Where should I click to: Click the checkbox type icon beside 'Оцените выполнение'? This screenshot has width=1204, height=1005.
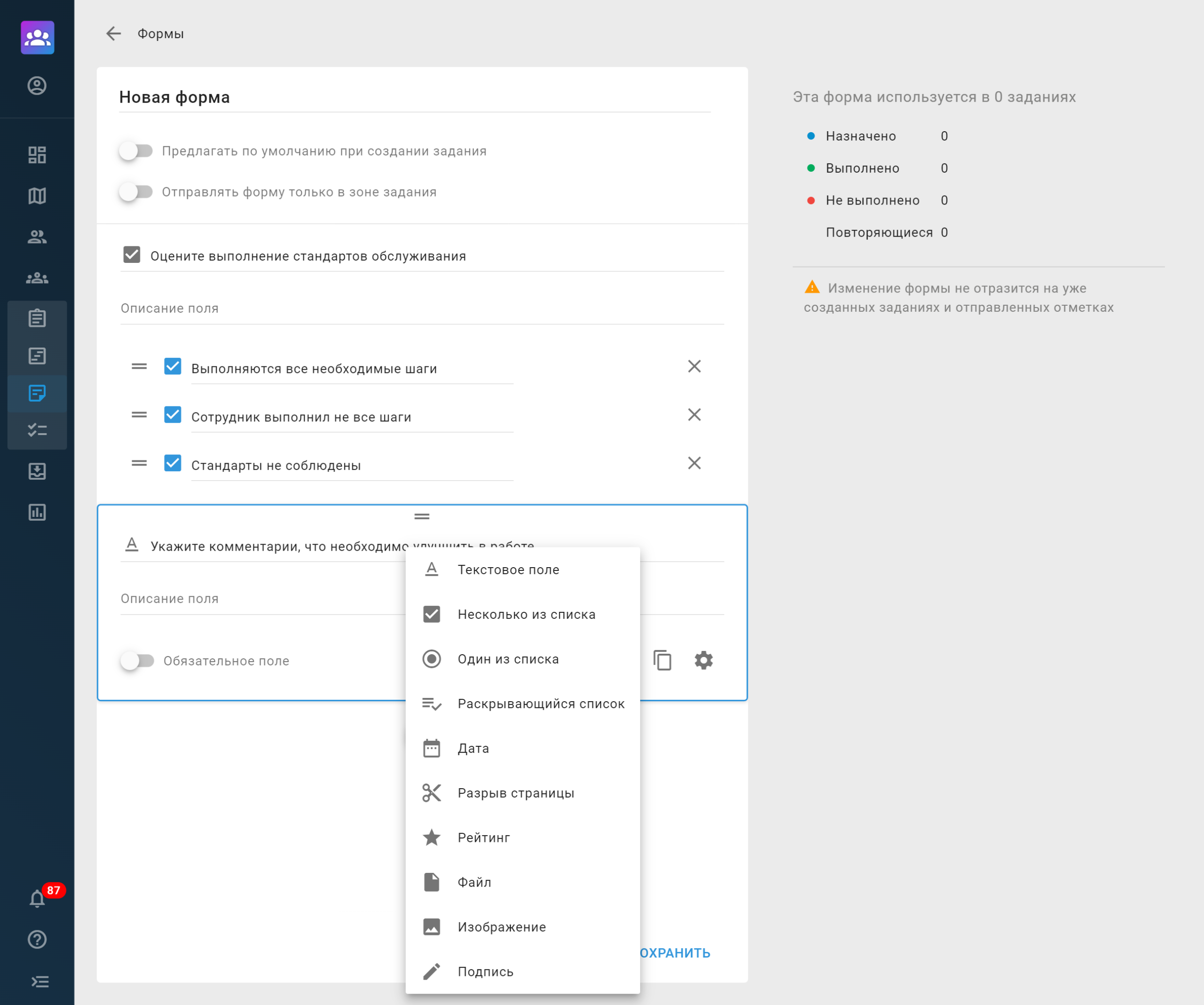(x=132, y=254)
